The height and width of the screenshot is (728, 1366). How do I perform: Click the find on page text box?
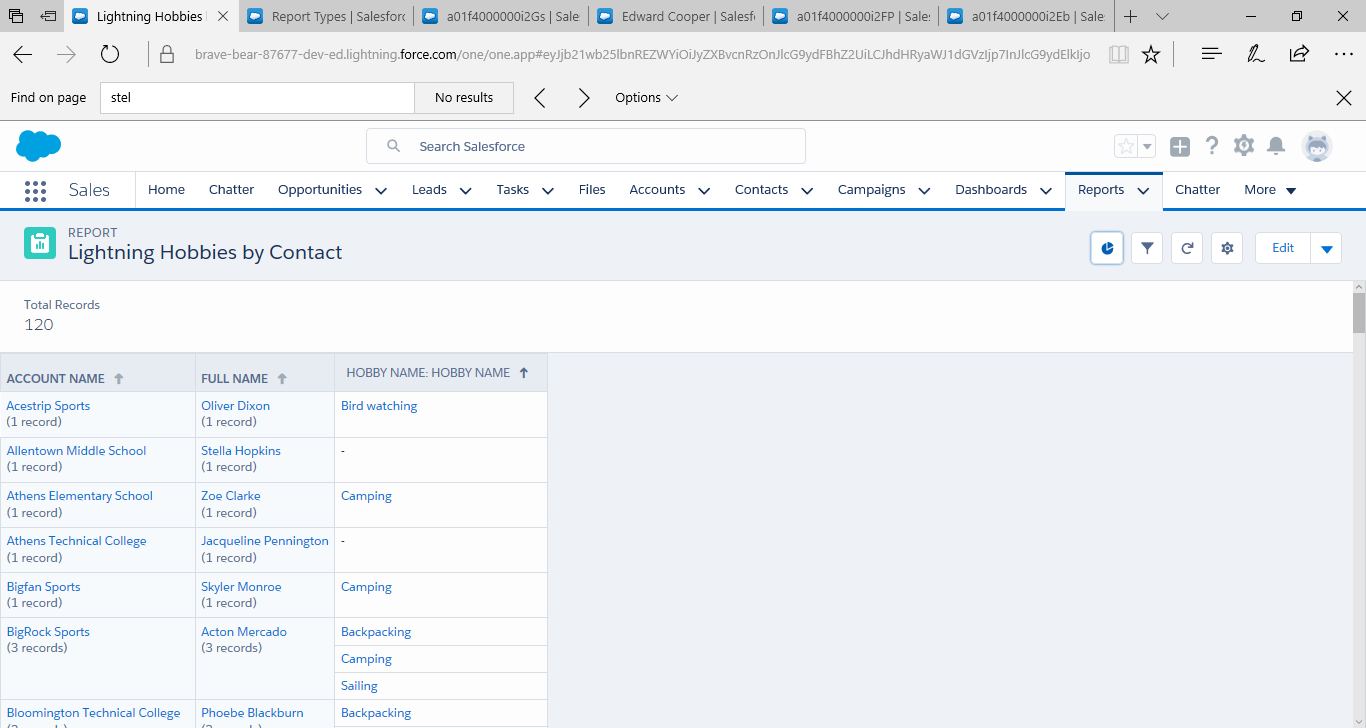pyautogui.click(x=257, y=98)
